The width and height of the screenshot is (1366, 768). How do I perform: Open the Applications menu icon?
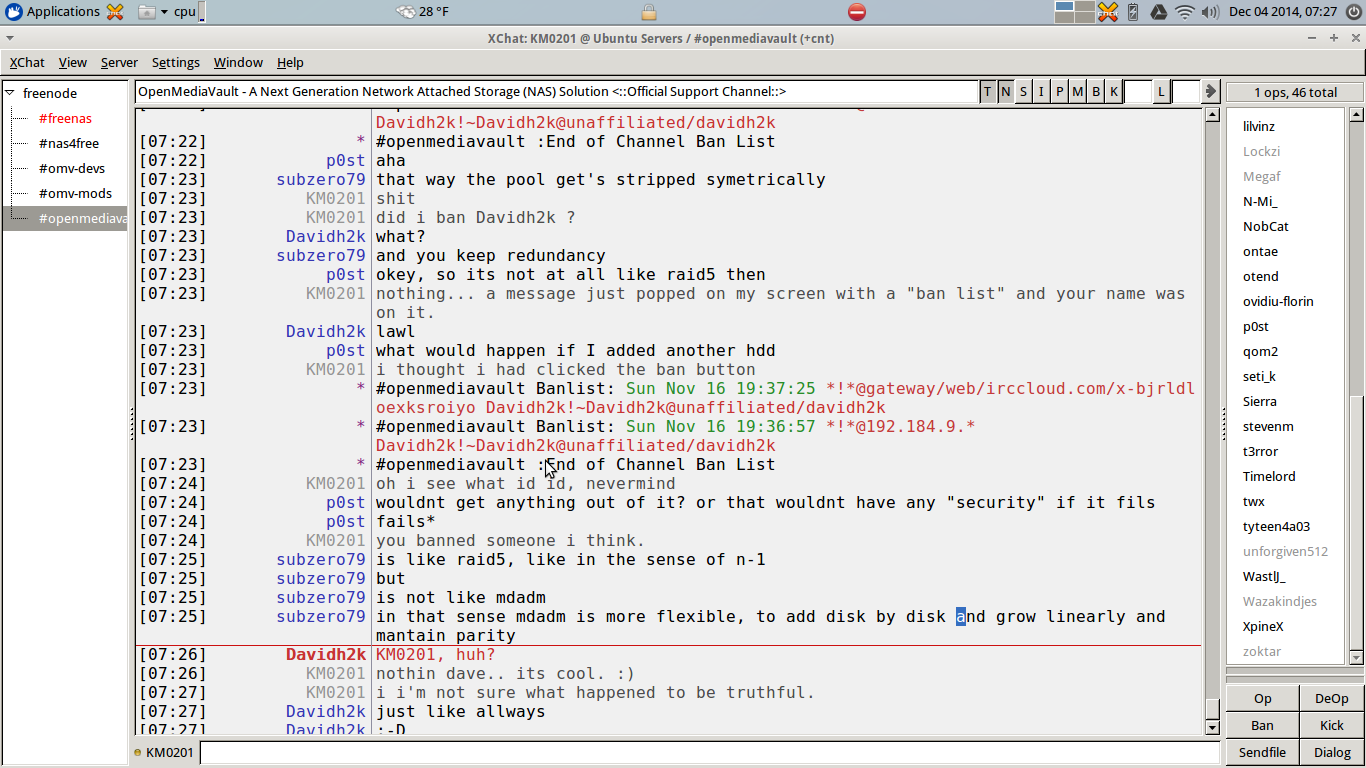[13, 12]
